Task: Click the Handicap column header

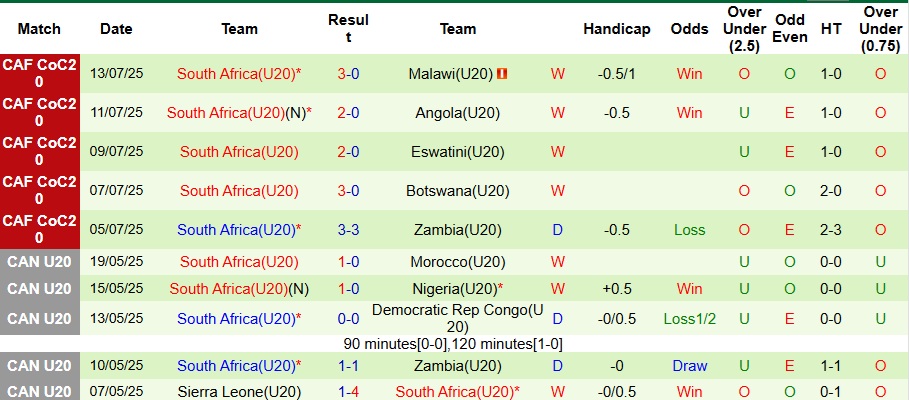Action: [x=617, y=29]
